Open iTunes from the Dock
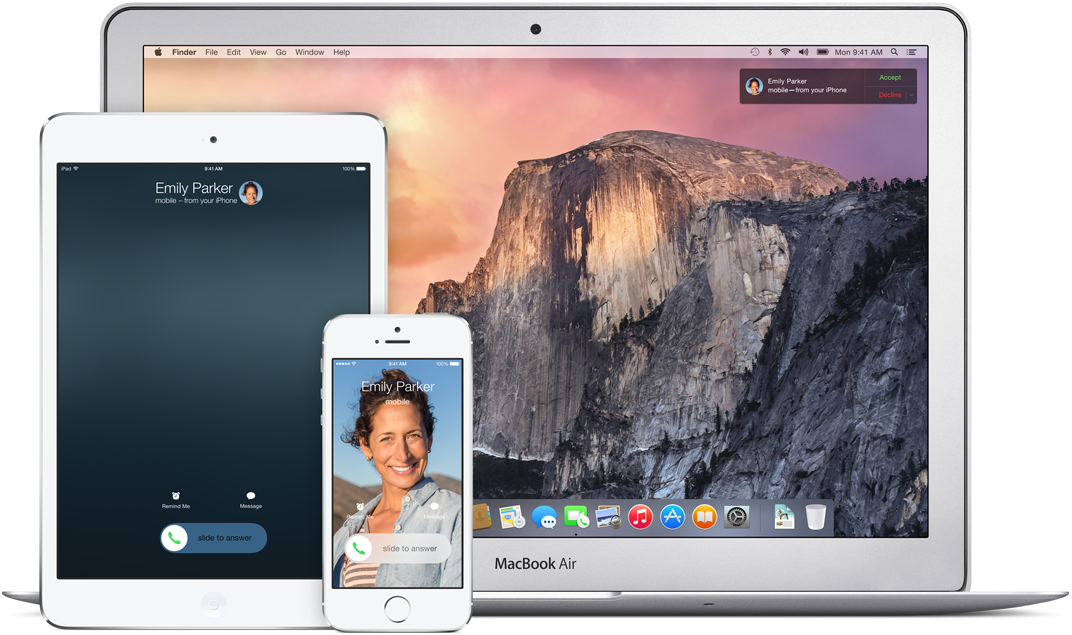This screenshot has width=1072, height=635. tap(641, 517)
